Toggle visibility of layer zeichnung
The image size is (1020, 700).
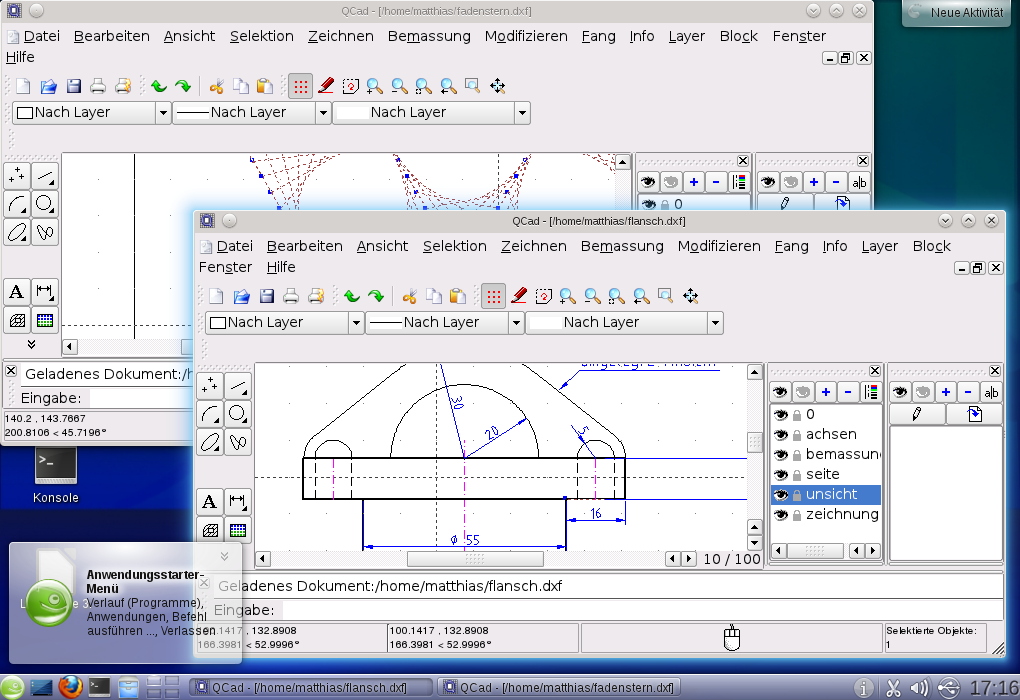(781, 515)
